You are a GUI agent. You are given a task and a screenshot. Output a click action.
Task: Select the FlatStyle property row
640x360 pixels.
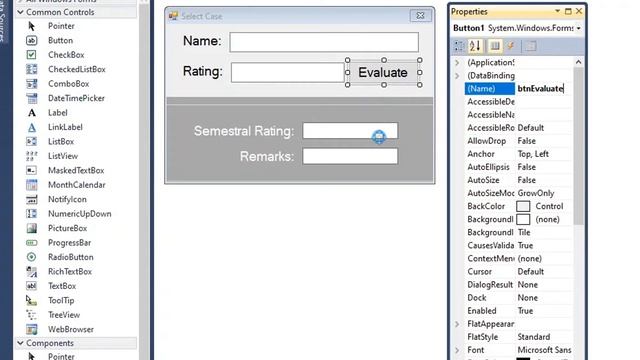coord(518,337)
